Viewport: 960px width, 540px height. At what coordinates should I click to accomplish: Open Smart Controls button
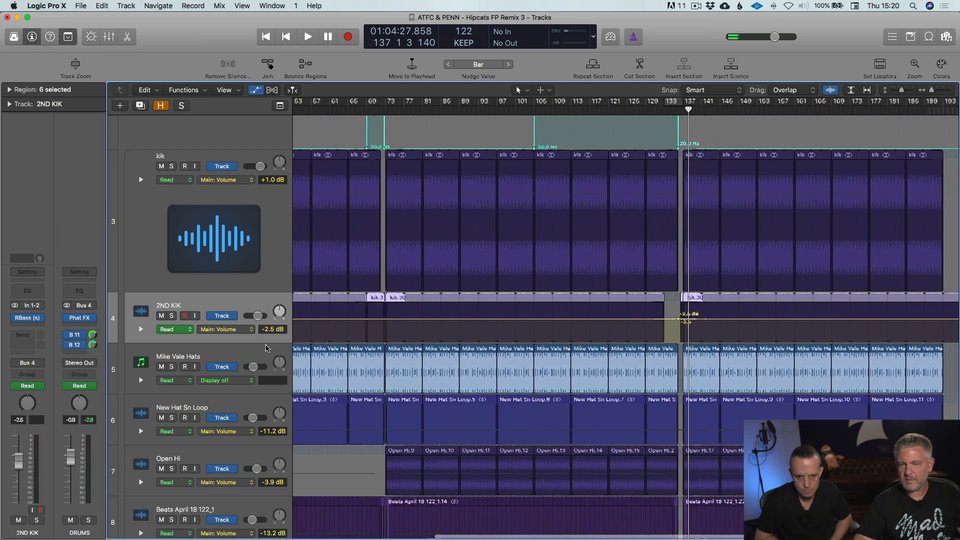pos(91,37)
